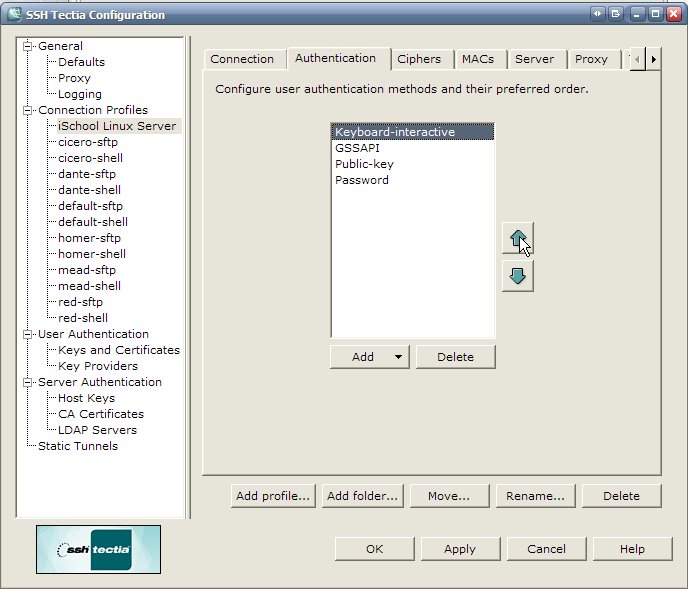Delete the selected authentication method

coord(455,357)
